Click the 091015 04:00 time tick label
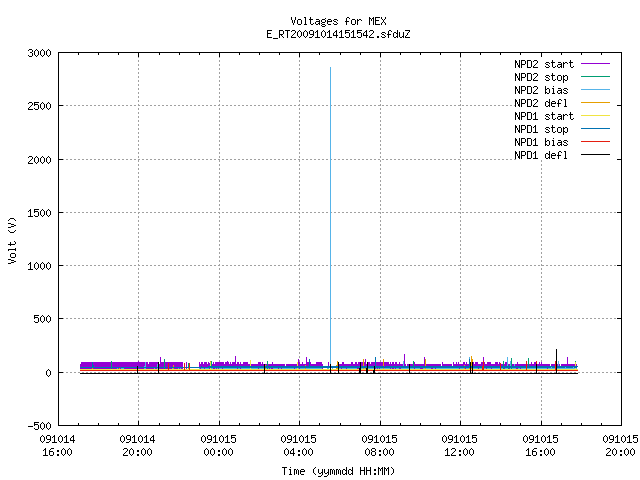 pos(299,446)
